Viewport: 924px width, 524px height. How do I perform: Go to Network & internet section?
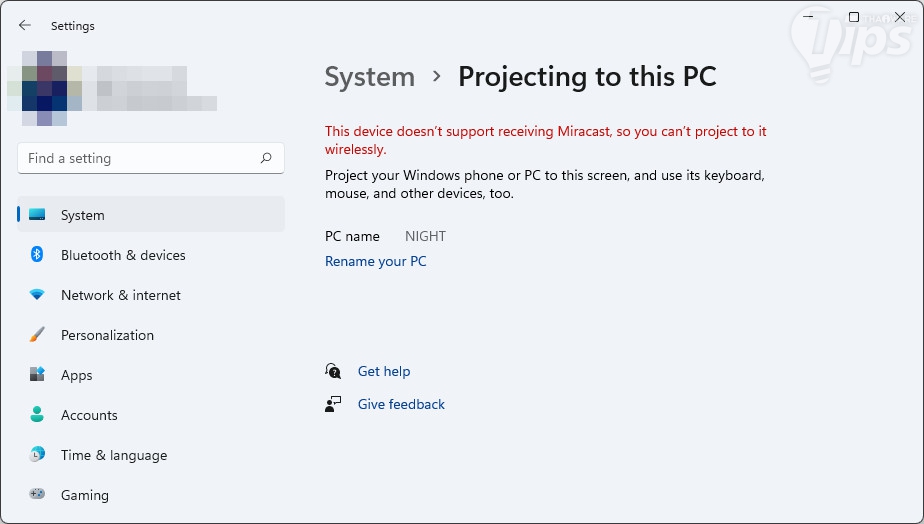[121, 295]
